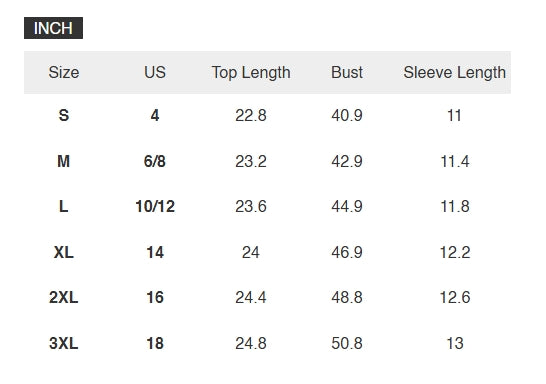Click size S row label
This screenshot has height=384, width=546.
[64, 115]
